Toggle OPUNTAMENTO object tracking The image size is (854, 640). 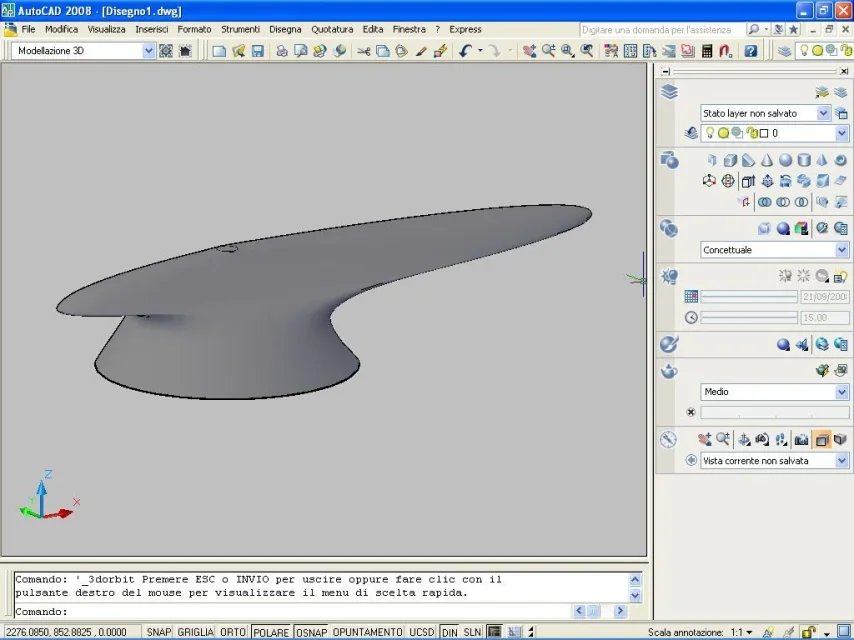(x=368, y=632)
